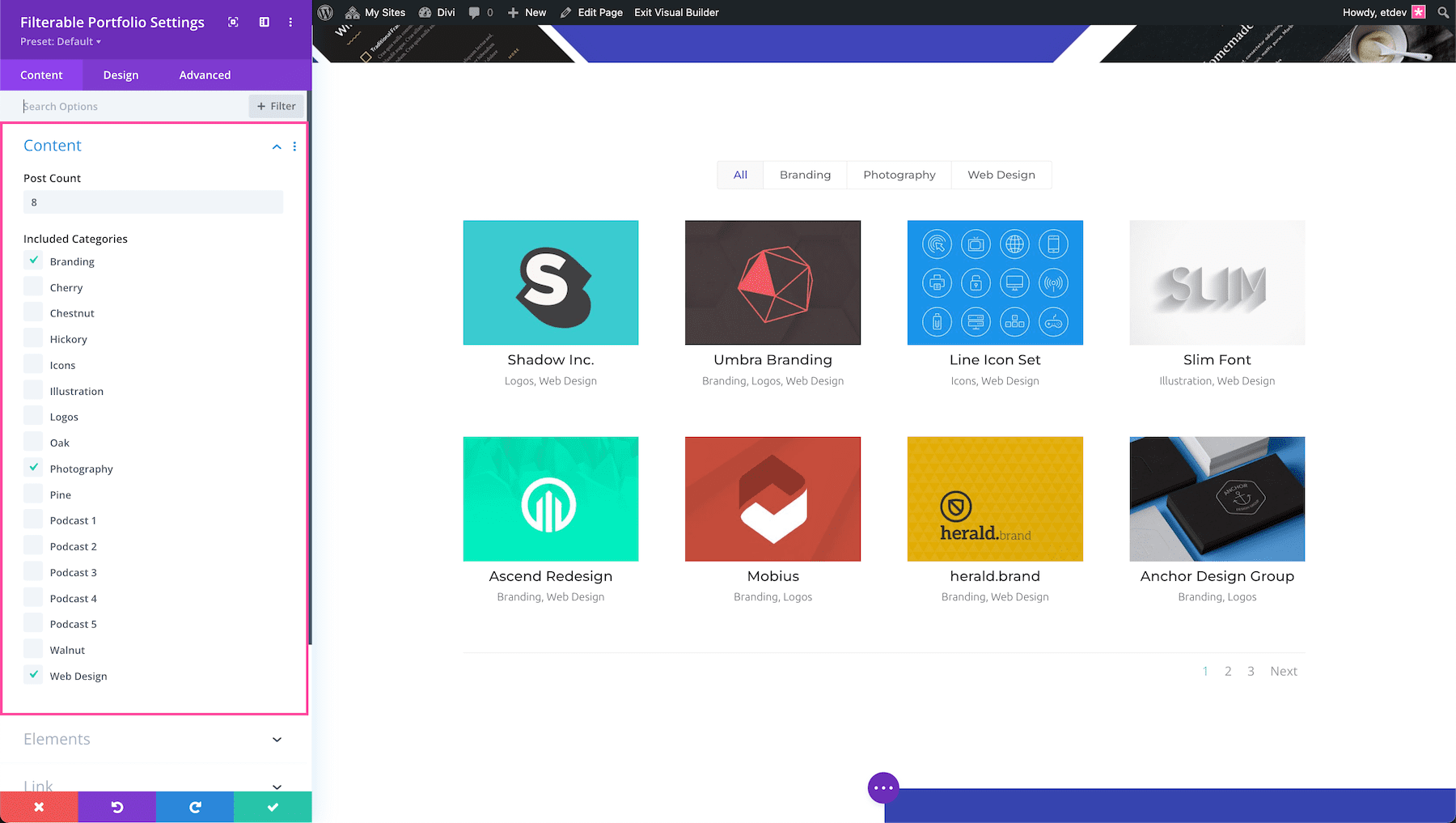
Task: Click the Edit Page pencil icon
Action: click(x=569, y=12)
